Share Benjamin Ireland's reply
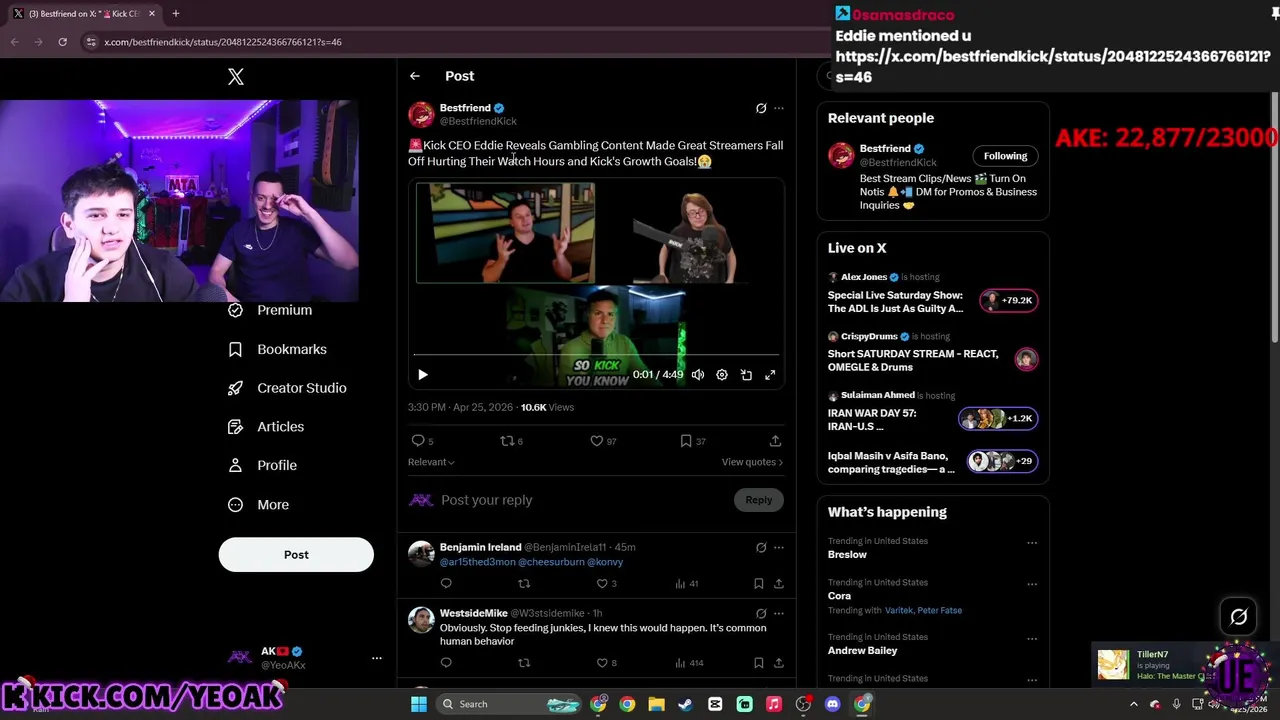The image size is (1280, 720). pyautogui.click(x=778, y=584)
